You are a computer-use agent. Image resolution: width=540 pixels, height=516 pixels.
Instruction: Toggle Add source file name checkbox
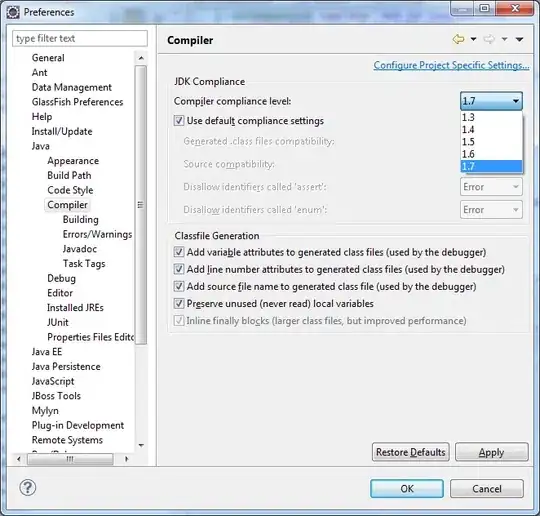tap(179, 286)
